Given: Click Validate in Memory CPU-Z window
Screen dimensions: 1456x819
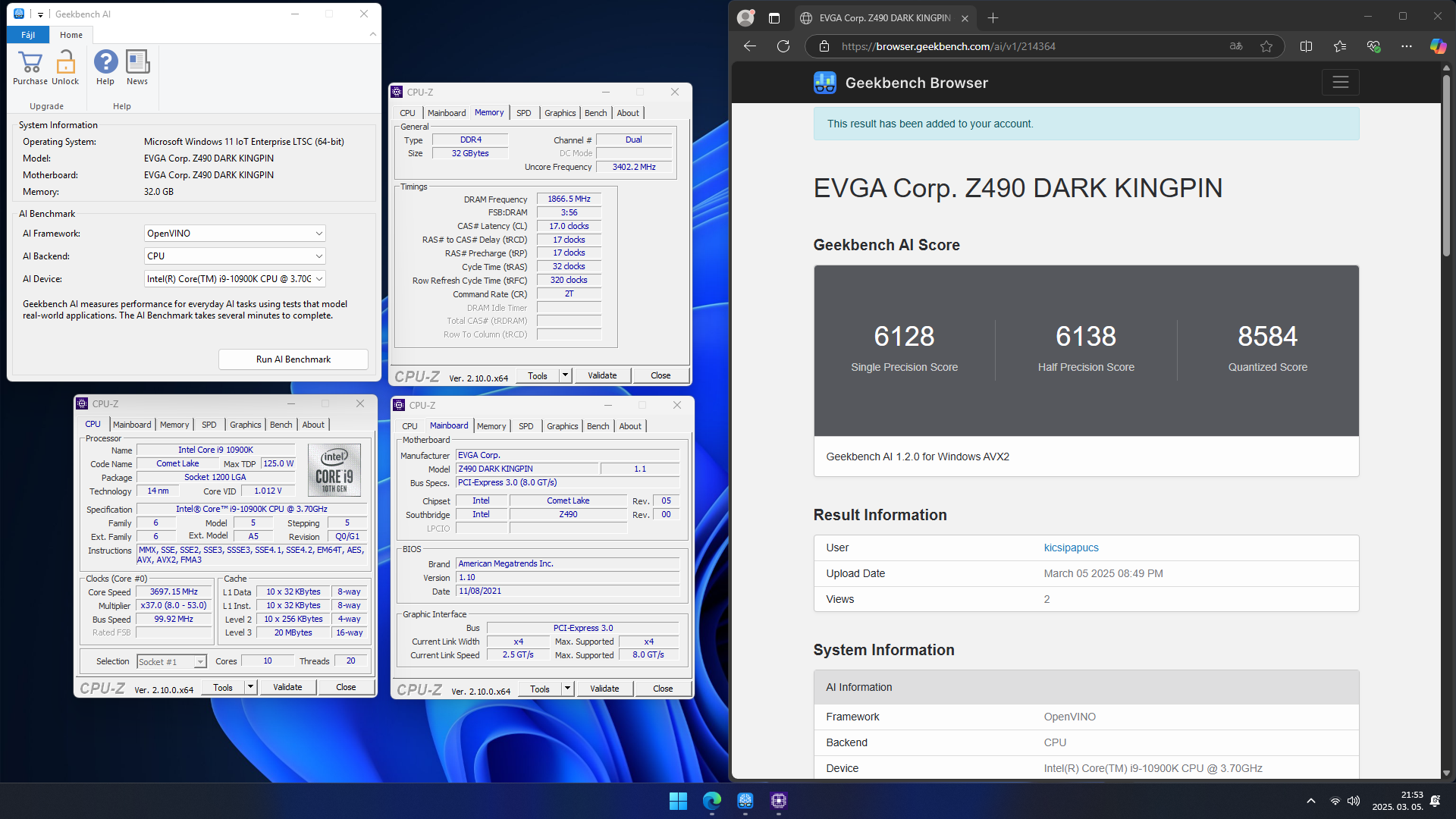Looking at the screenshot, I should point(602,375).
